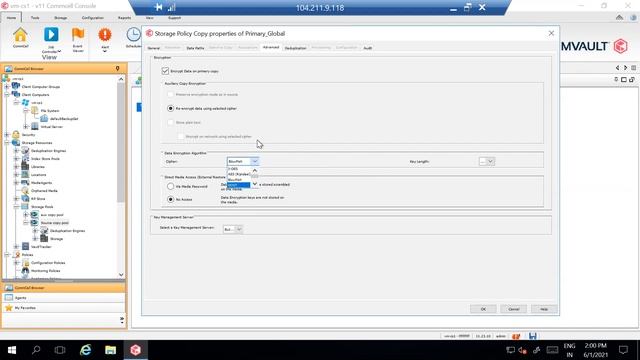Open the CommCell home ribbon icon
The image size is (640, 360).
[x=20, y=35]
